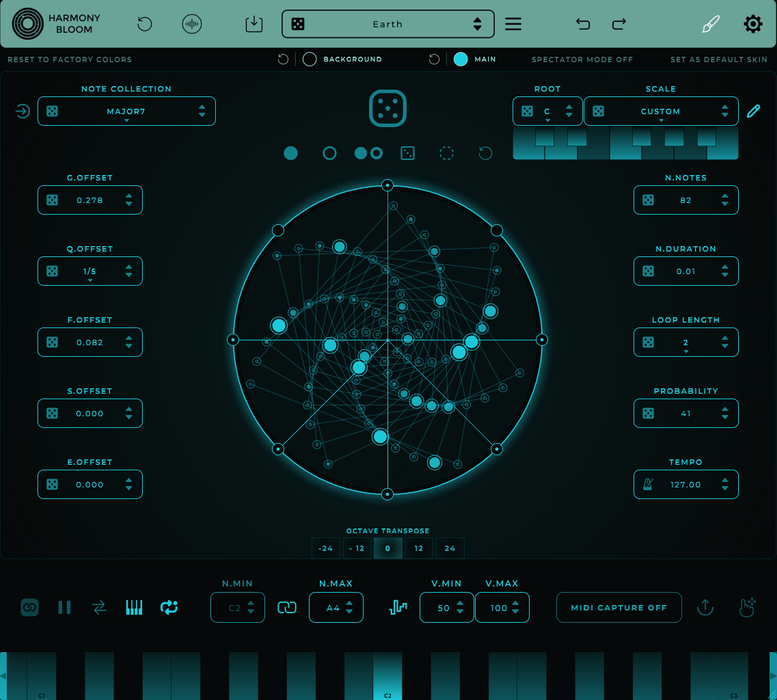
Task: Toggle the loop playback button
Action: pyautogui.click(x=168, y=607)
